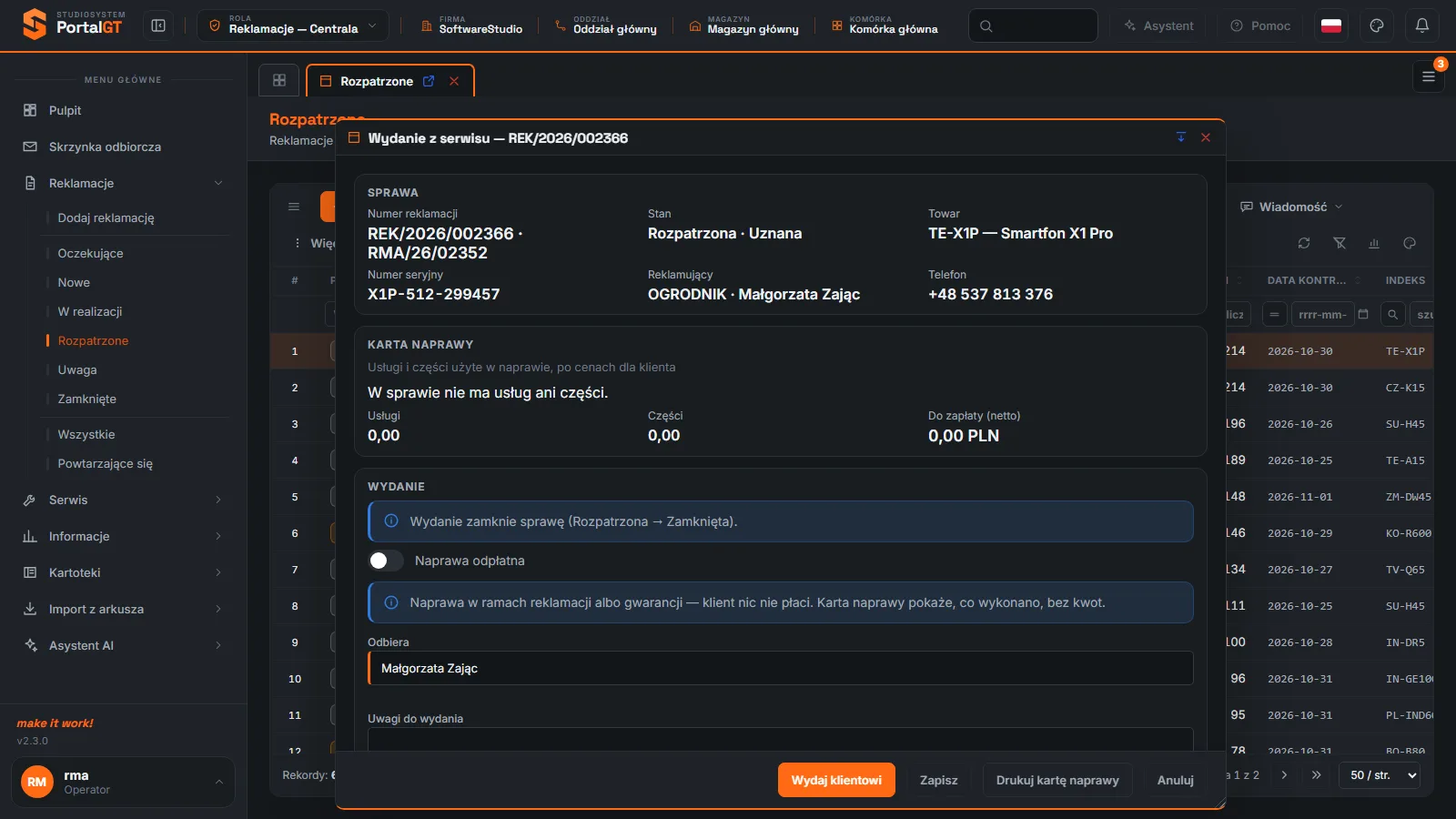Expand the Wiadomość dropdown
1456x819 pixels.
pyautogui.click(x=1291, y=207)
